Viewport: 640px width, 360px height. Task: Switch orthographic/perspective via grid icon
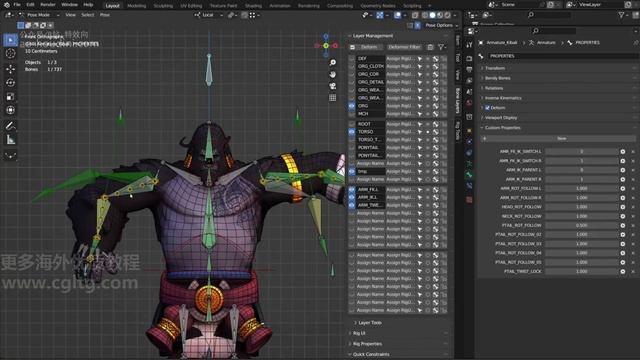[333, 98]
